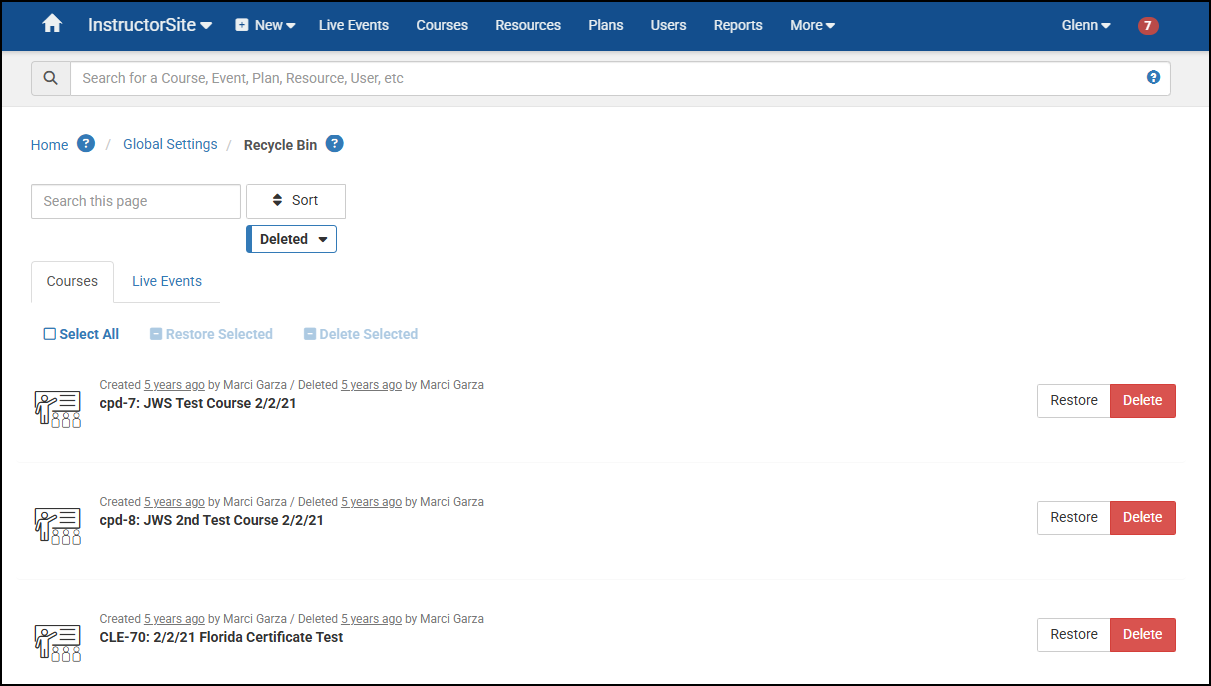Expand the More menu
Image resolution: width=1211 pixels, height=686 pixels.
tap(812, 25)
